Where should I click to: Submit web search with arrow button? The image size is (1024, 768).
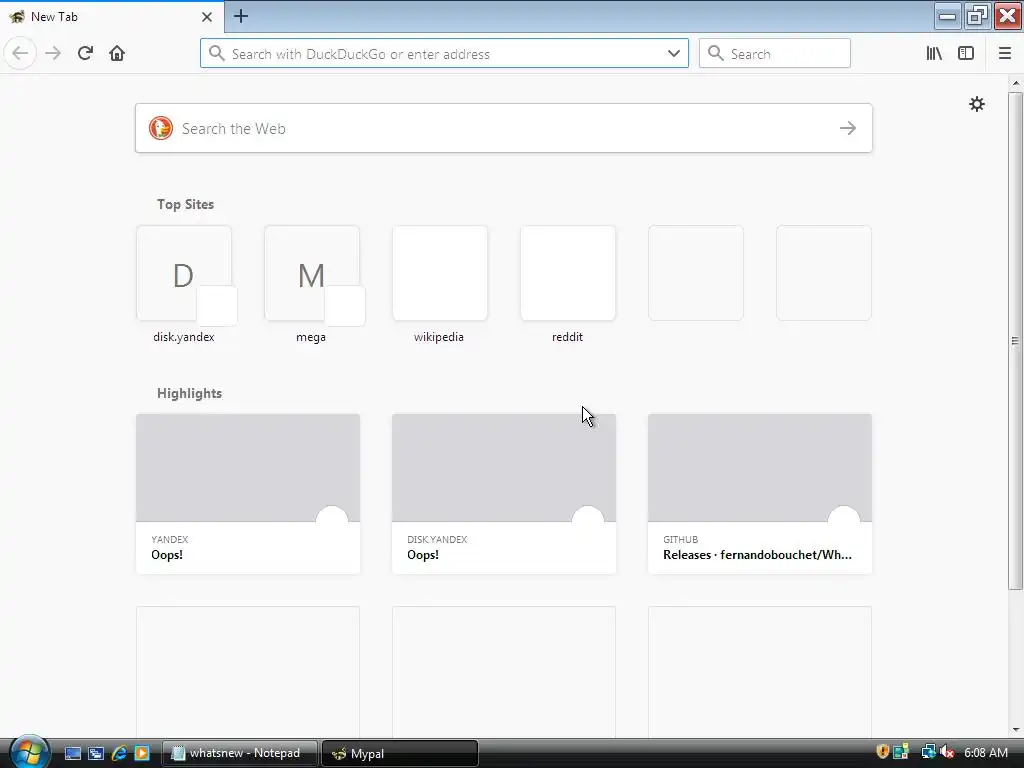click(848, 128)
